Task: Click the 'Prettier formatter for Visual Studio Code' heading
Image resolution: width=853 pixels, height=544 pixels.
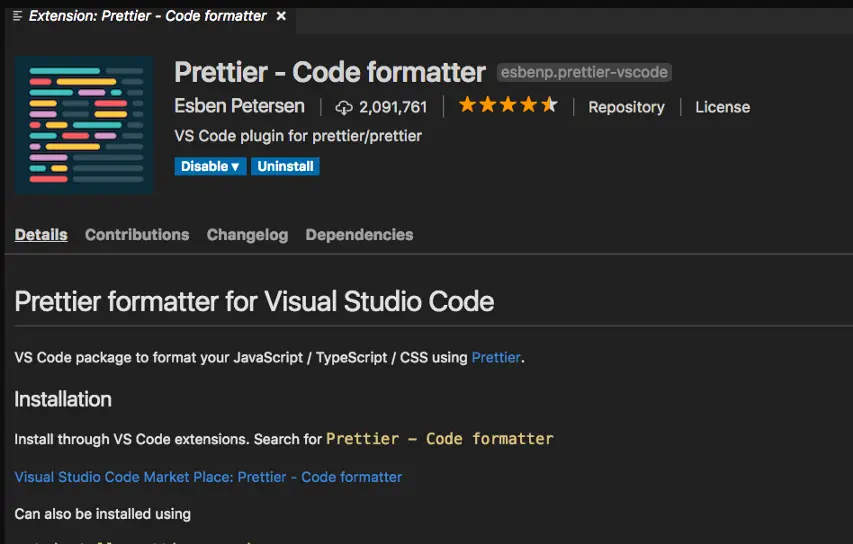Action: pos(254,301)
